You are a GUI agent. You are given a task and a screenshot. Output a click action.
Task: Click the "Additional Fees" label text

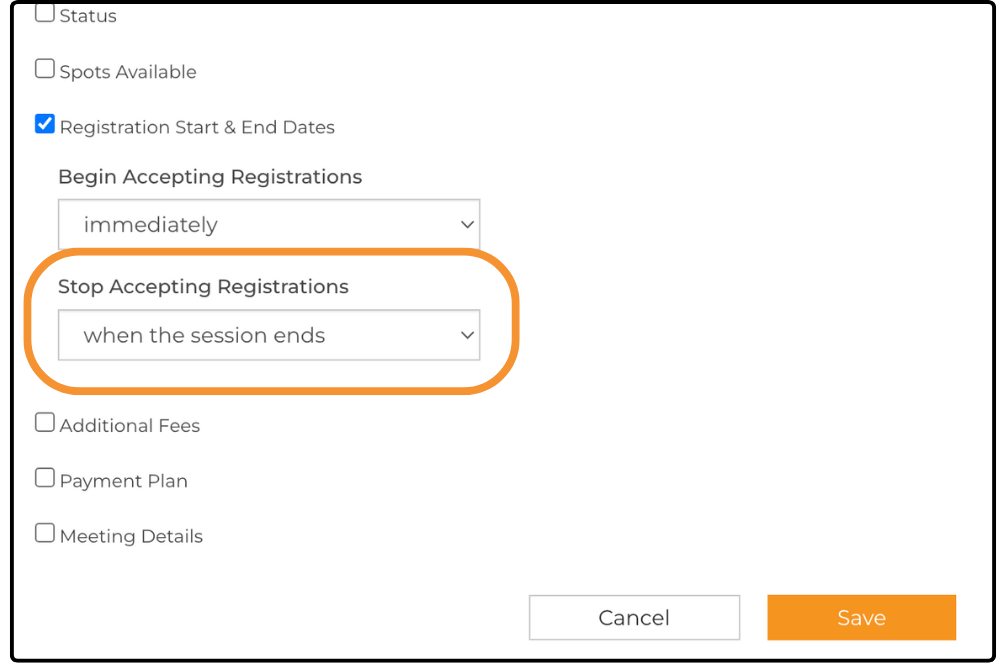tap(130, 426)
